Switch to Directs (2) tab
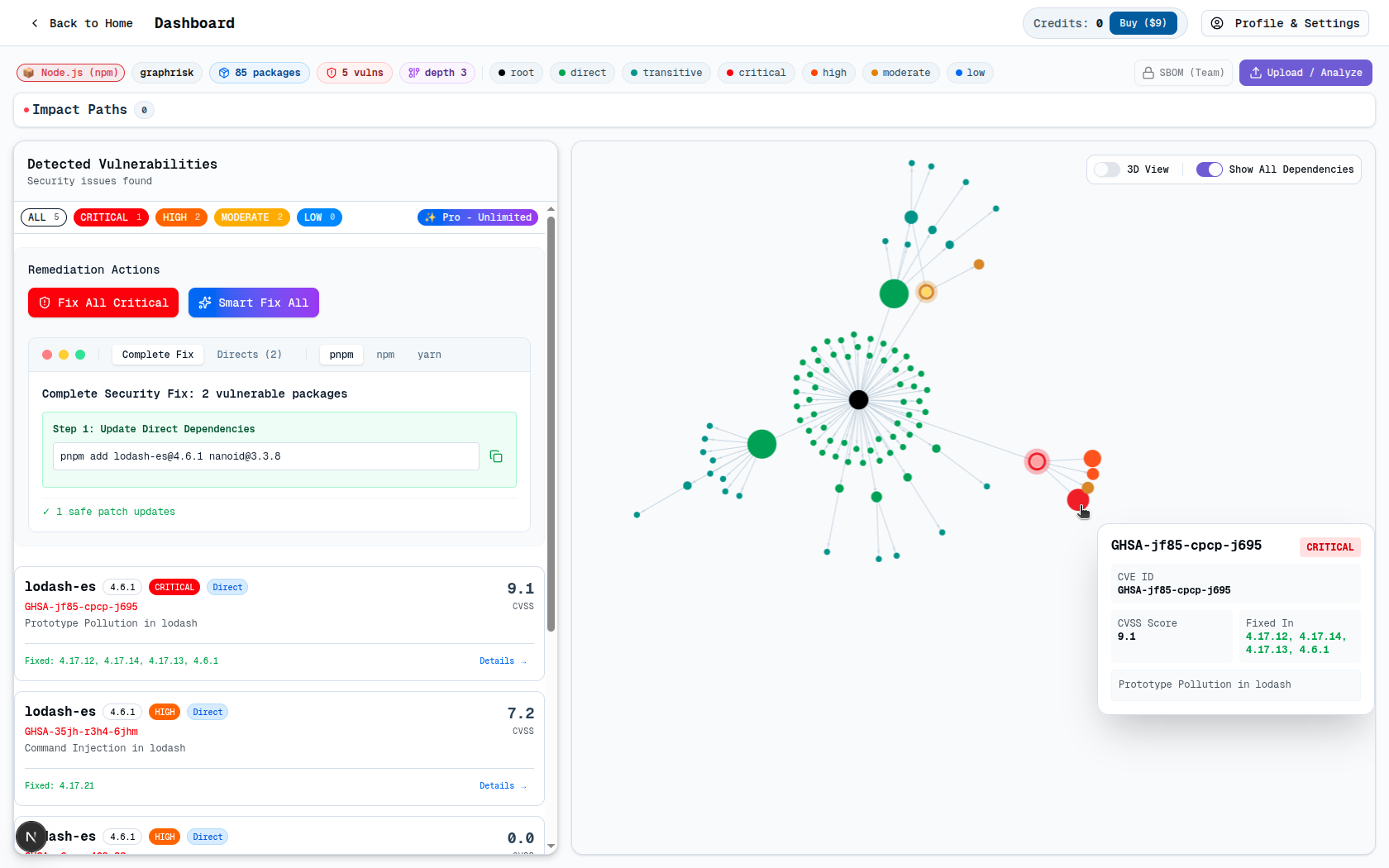The width and height of the screenshot is (1389, 868). [249, 355]
